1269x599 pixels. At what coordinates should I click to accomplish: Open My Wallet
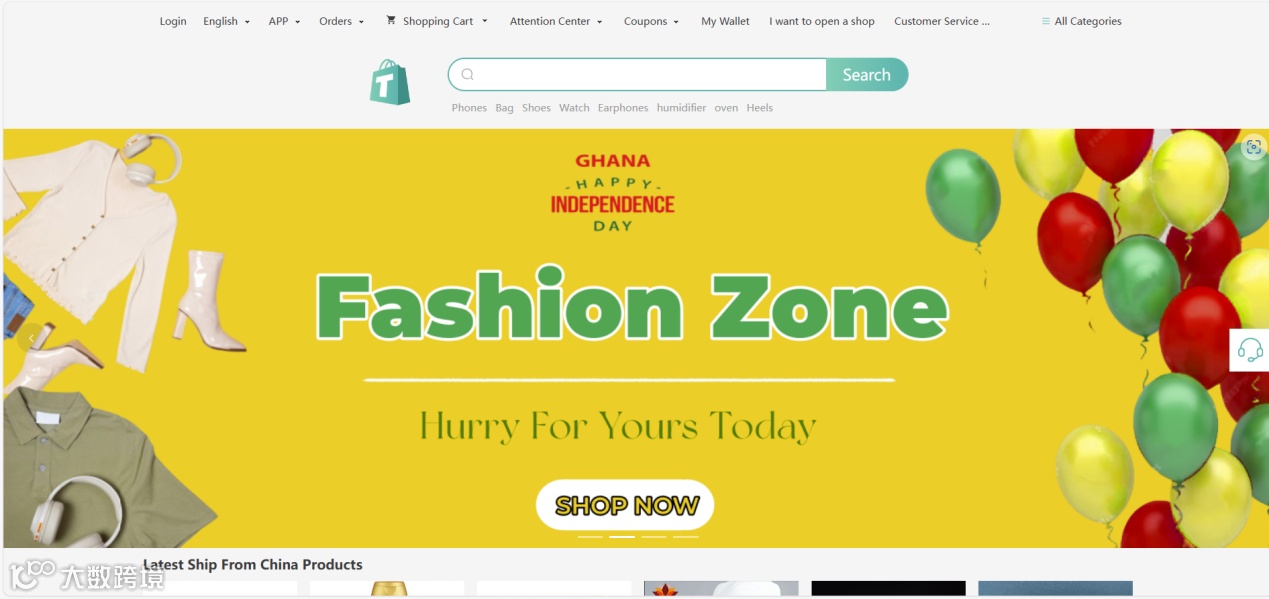(x=725, y=21)
